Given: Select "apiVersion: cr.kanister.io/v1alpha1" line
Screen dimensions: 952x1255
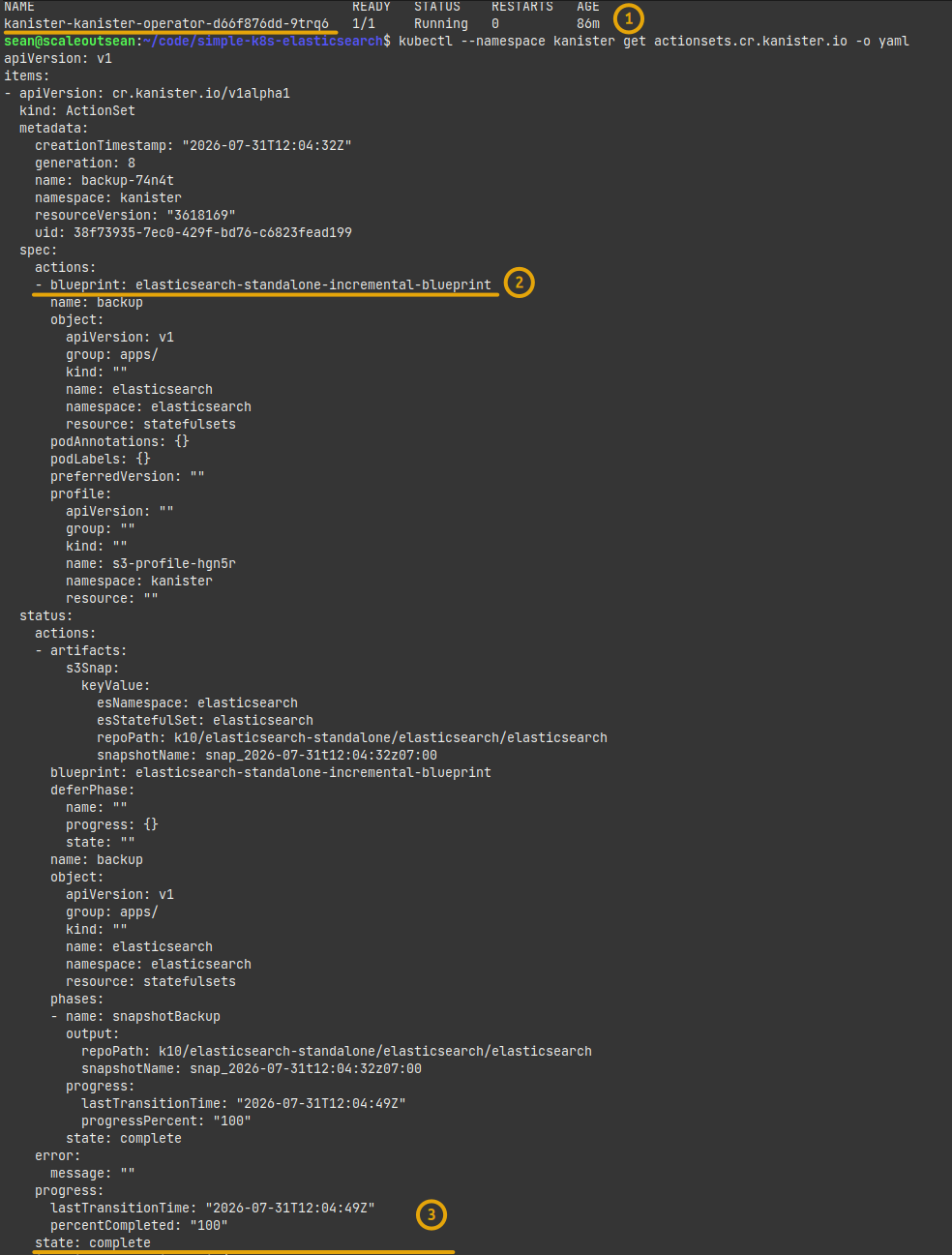Looking at the screenshot, I should (x=155, y=93).
